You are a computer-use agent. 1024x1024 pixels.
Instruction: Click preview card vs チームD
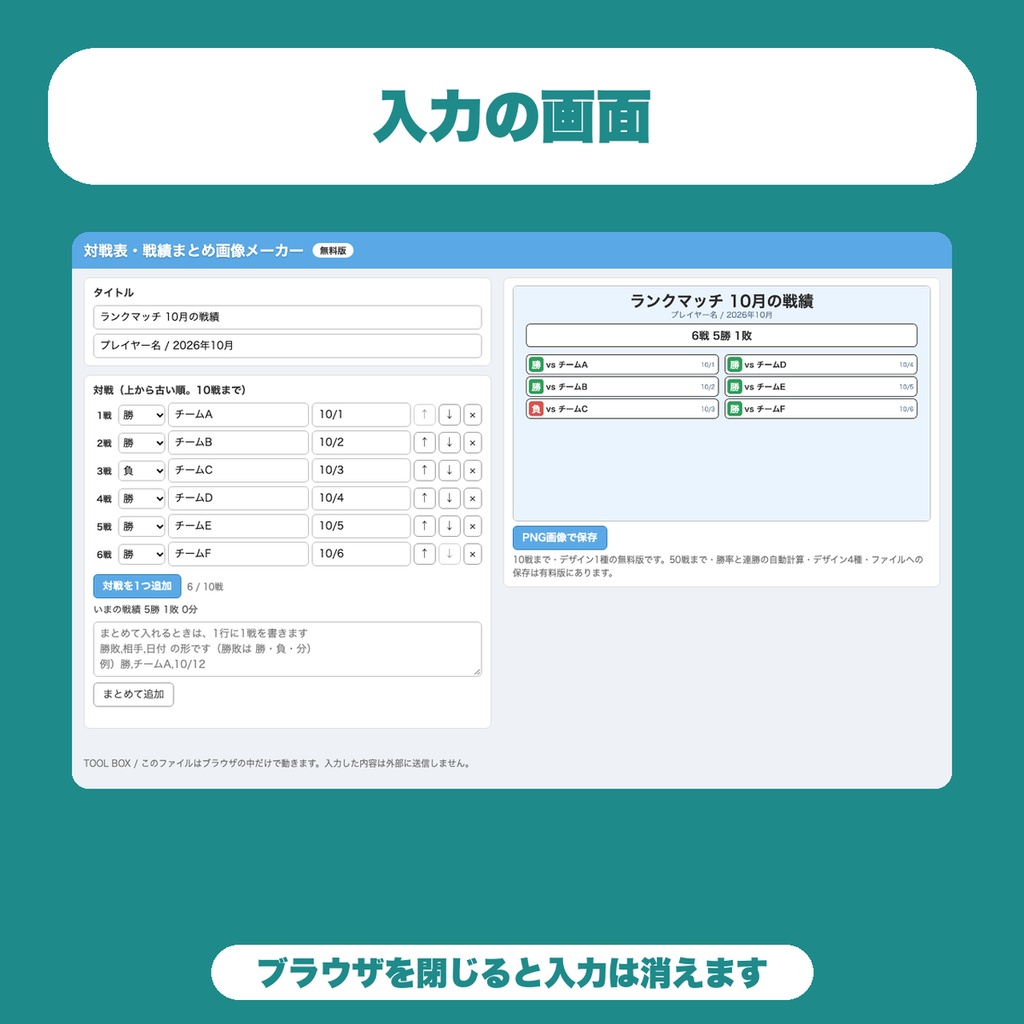821,364
